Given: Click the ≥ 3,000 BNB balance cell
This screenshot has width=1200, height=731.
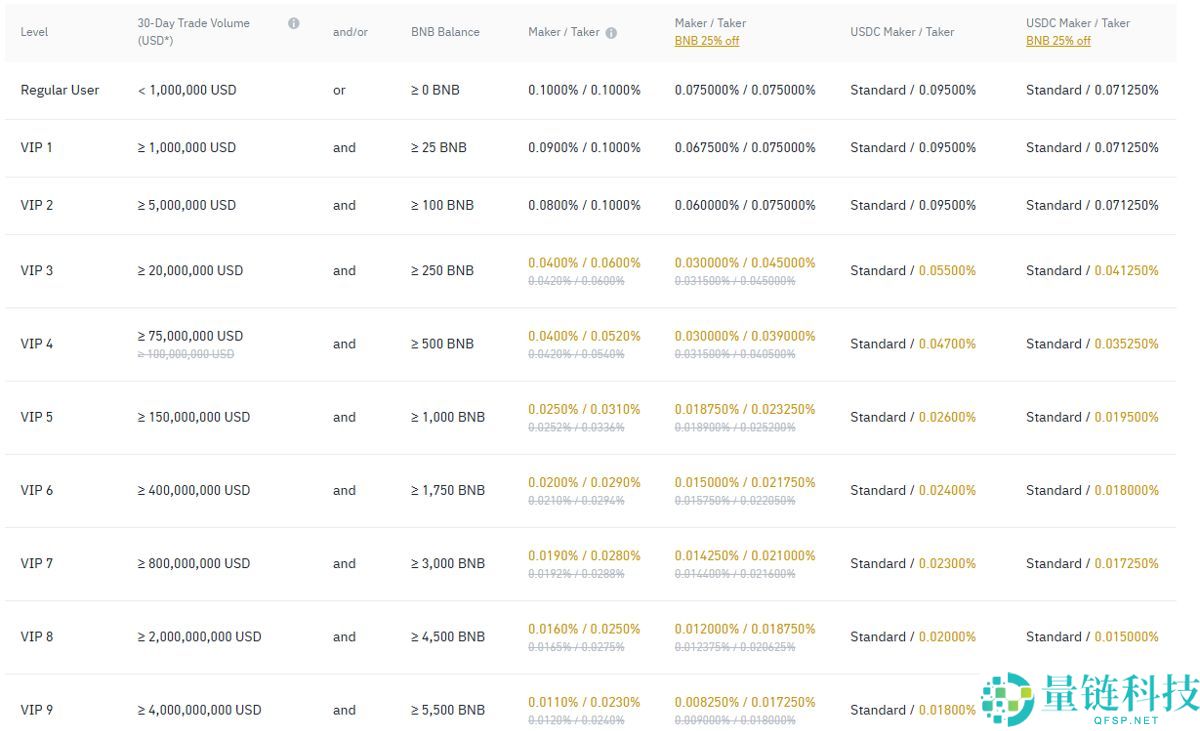Looking at the screenshot, I should click(448, 563).
